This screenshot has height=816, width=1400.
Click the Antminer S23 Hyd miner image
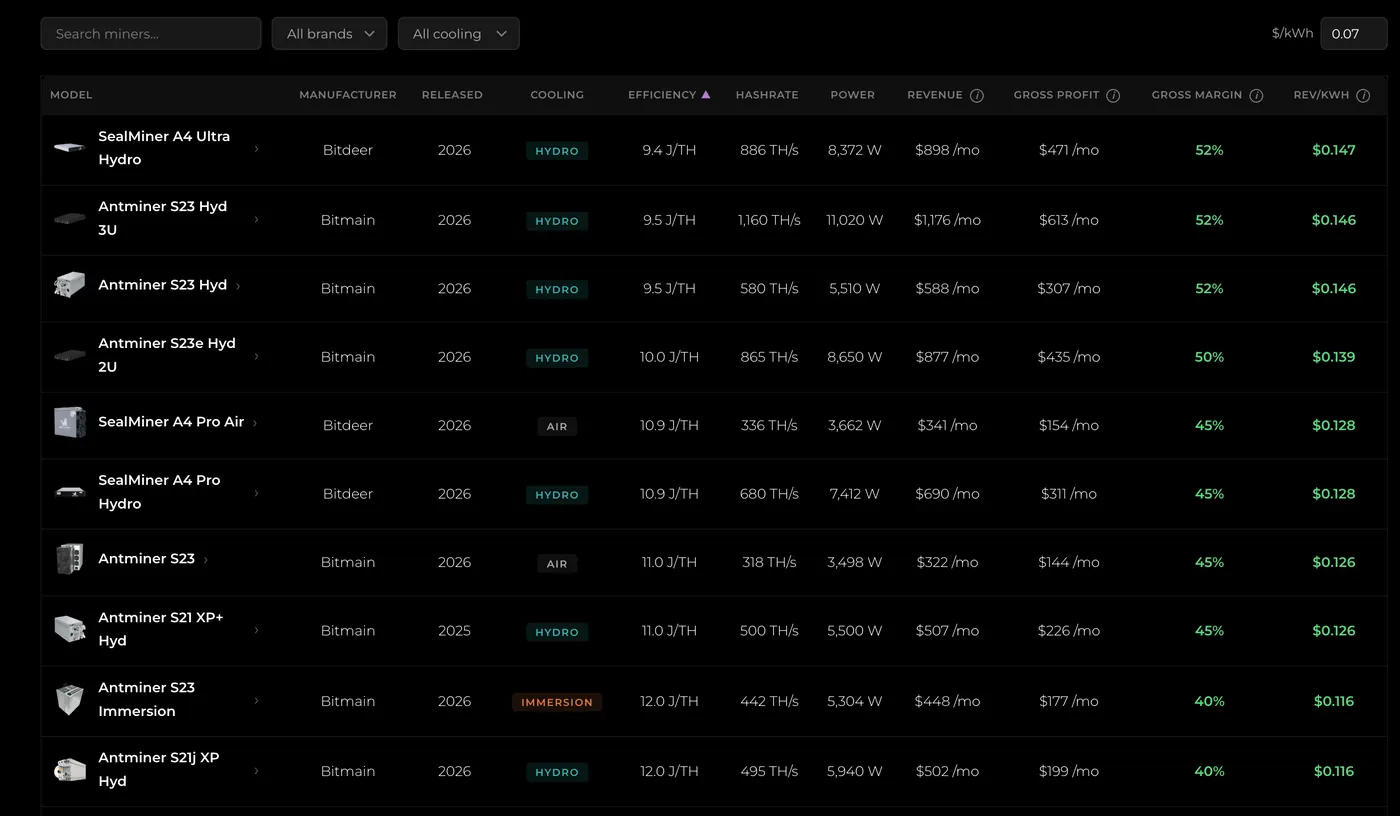(x=70, y=285)
